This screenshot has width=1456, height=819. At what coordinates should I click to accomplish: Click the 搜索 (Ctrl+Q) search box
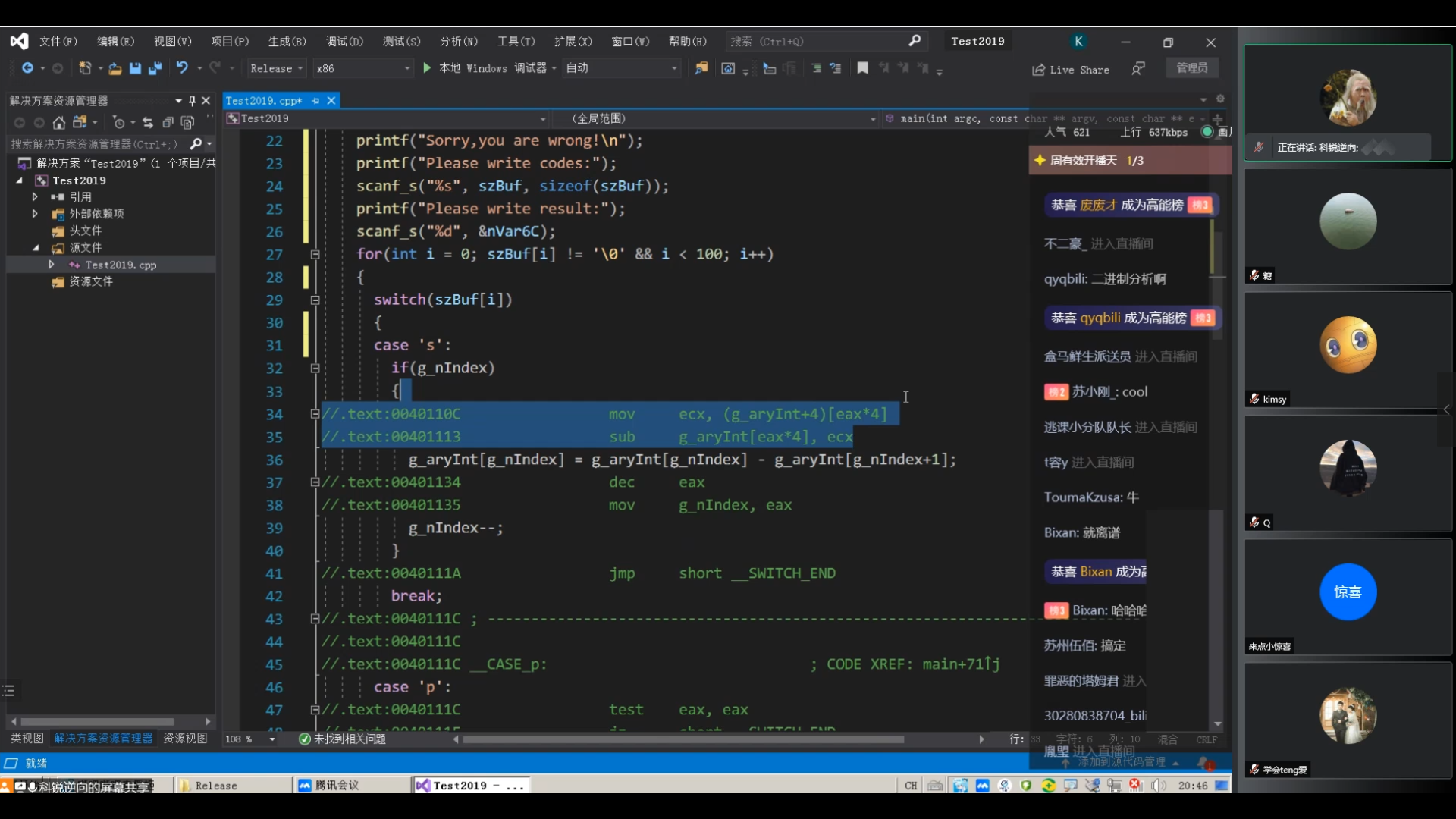(x=826, y=41)
